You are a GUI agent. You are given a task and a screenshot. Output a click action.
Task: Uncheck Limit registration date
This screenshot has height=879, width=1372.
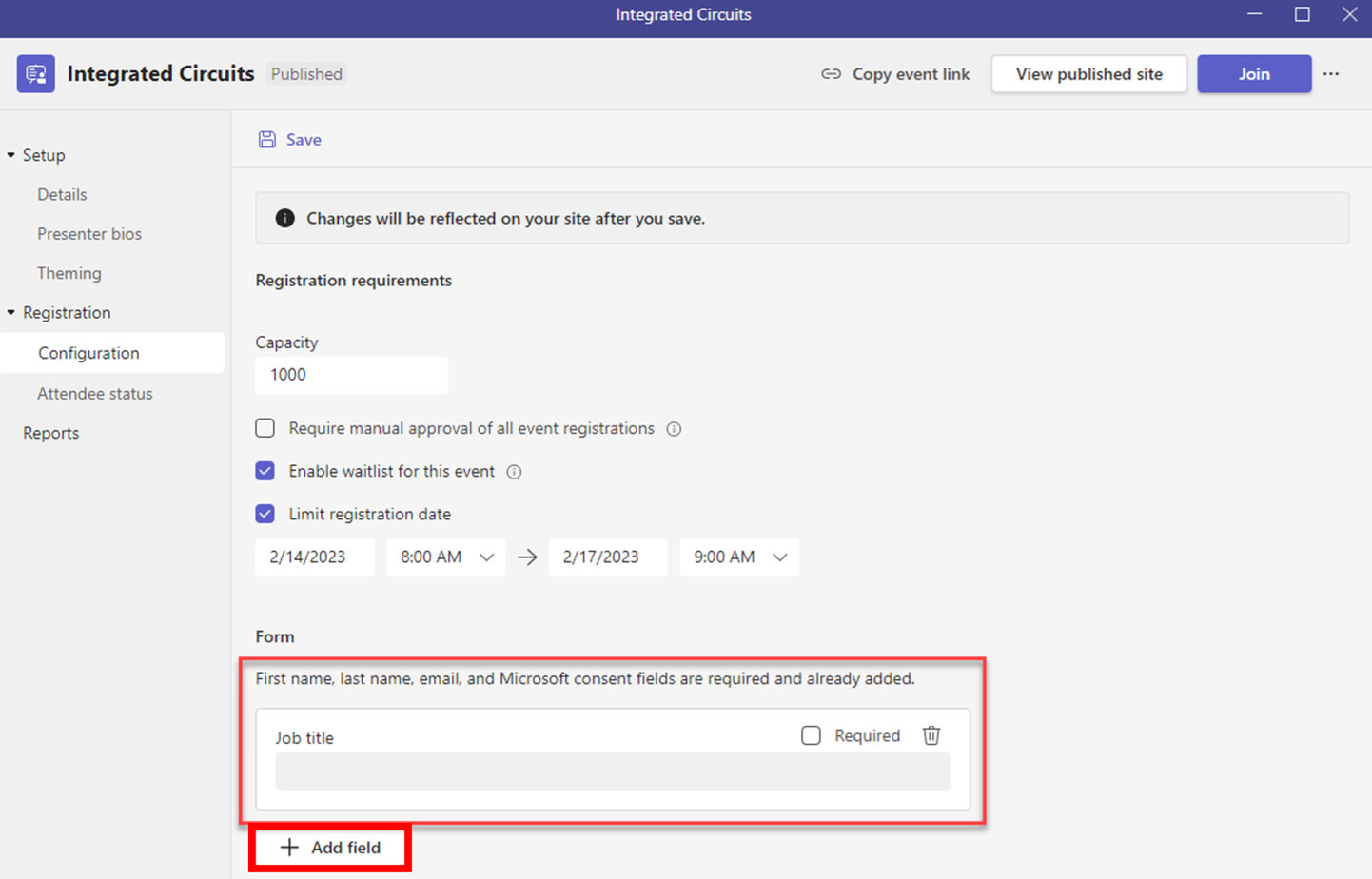[x=265, y=514]
